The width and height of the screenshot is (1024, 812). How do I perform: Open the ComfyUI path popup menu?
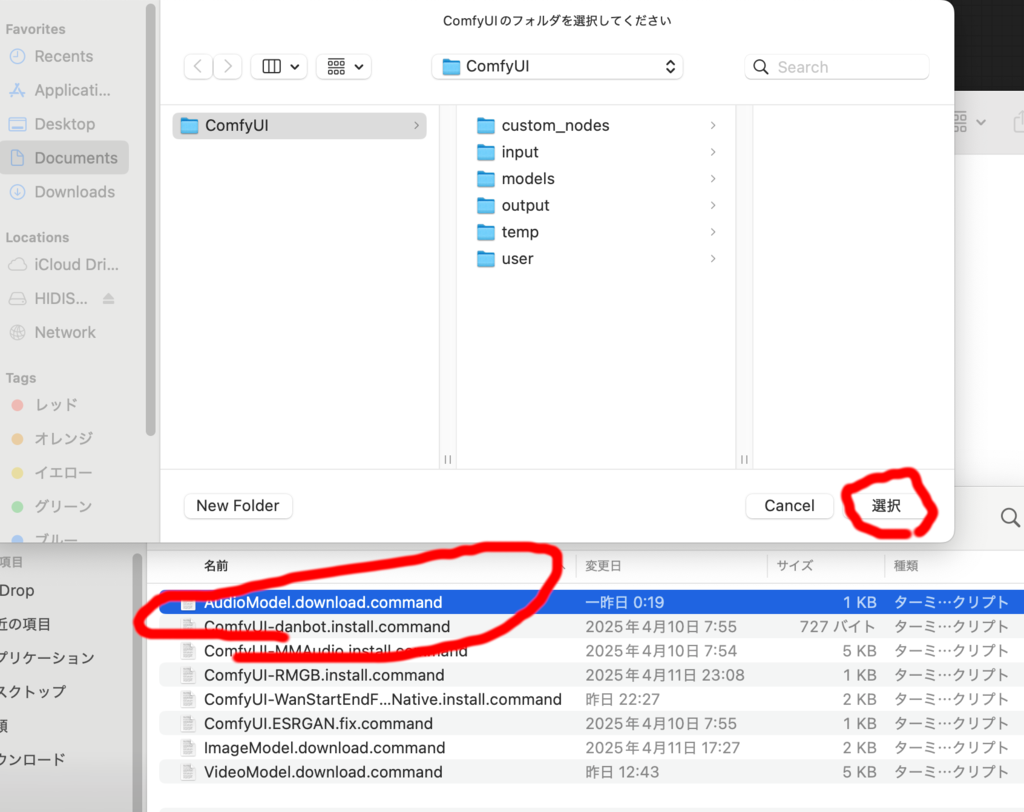(x=557, y=67)
